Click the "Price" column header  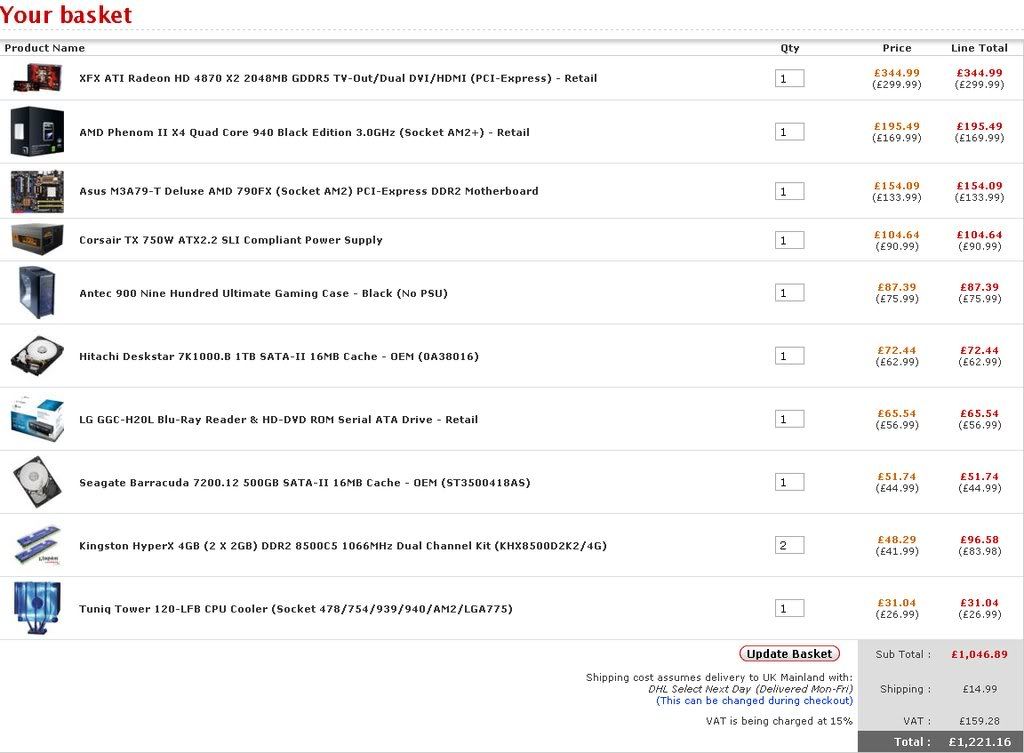897,48
